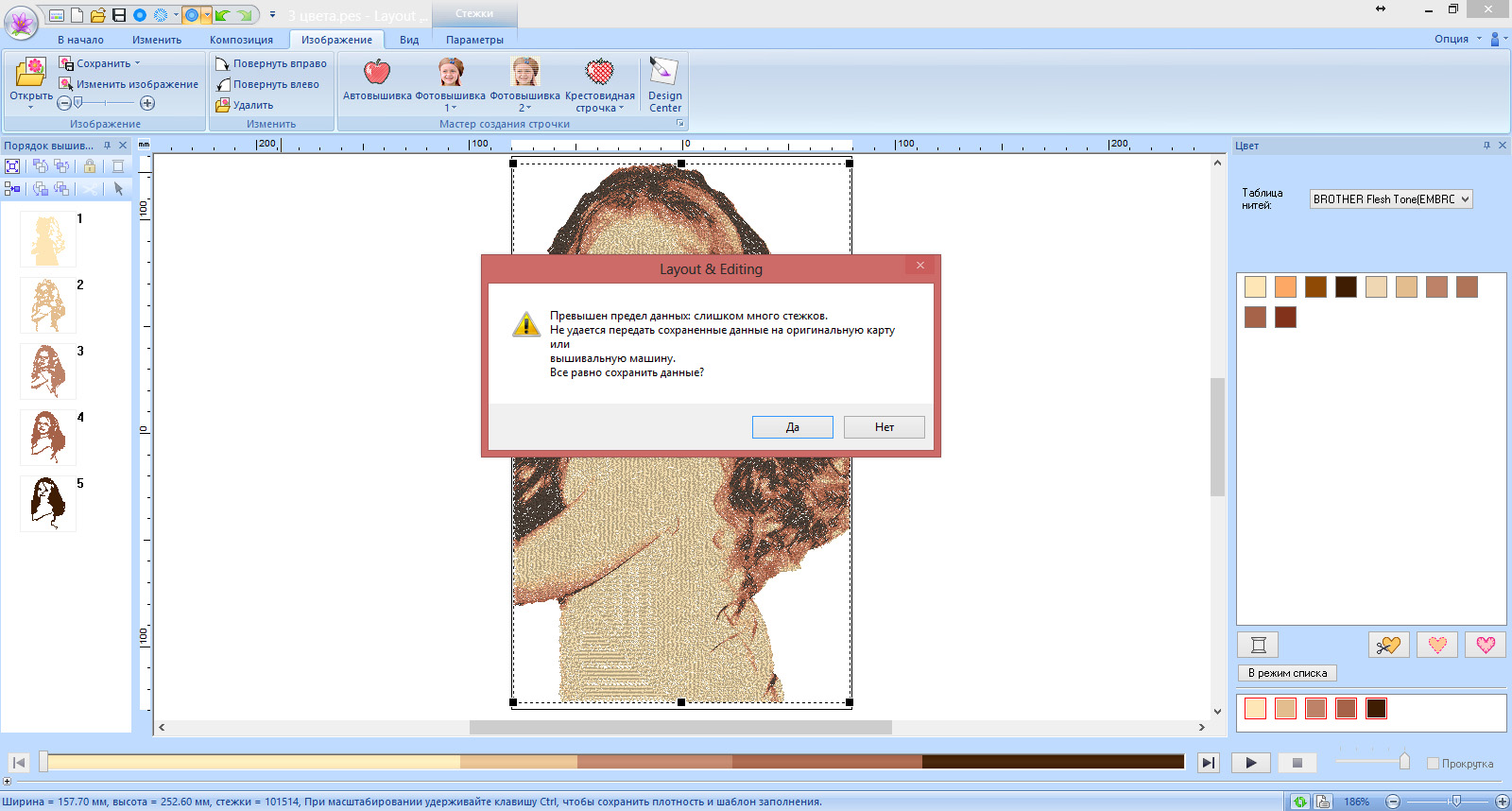Click the warning triangle icon in the dialog
The image size is (1512, 811).
[x=526, y=324]
